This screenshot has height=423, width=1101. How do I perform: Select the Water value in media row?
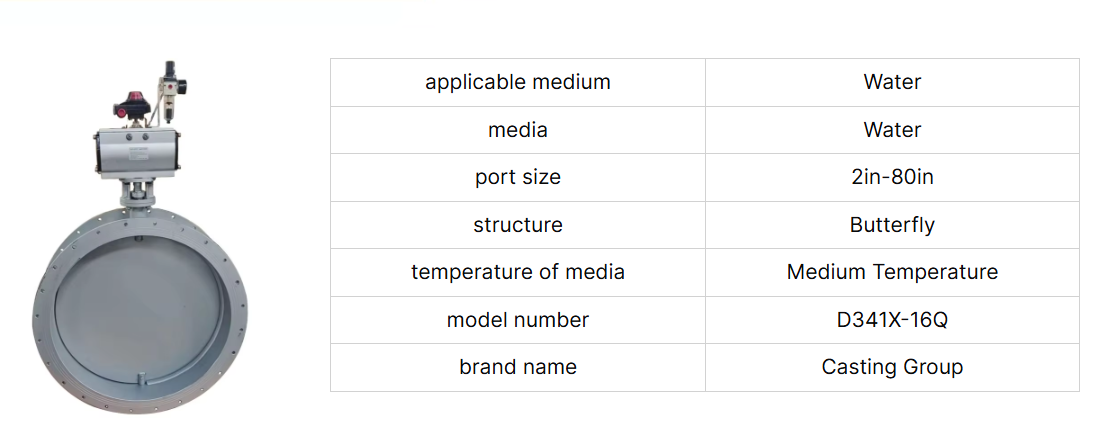pyautogui.click(x=892, y=130)
